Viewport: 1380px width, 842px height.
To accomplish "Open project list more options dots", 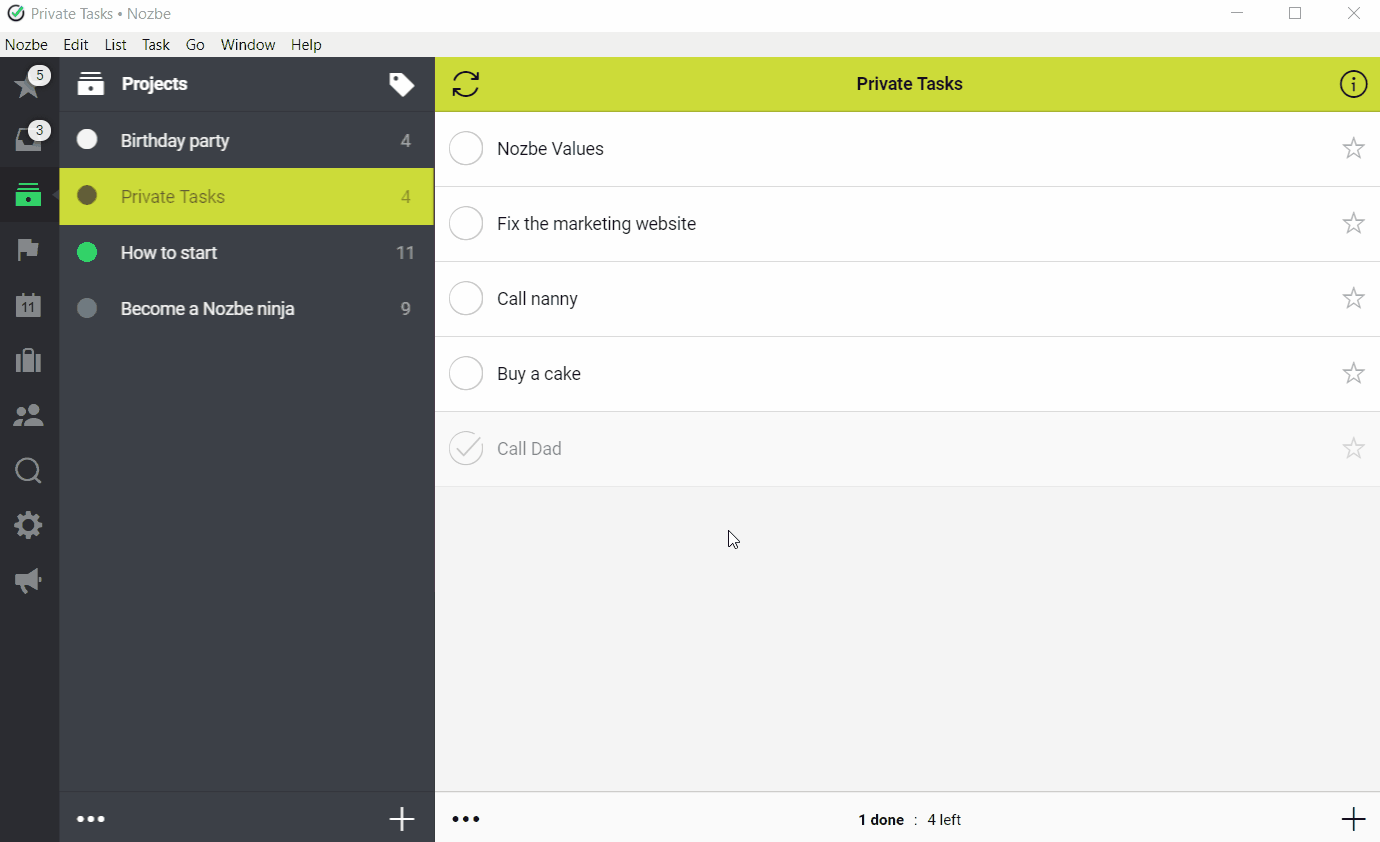I will (x=91, y=819).
